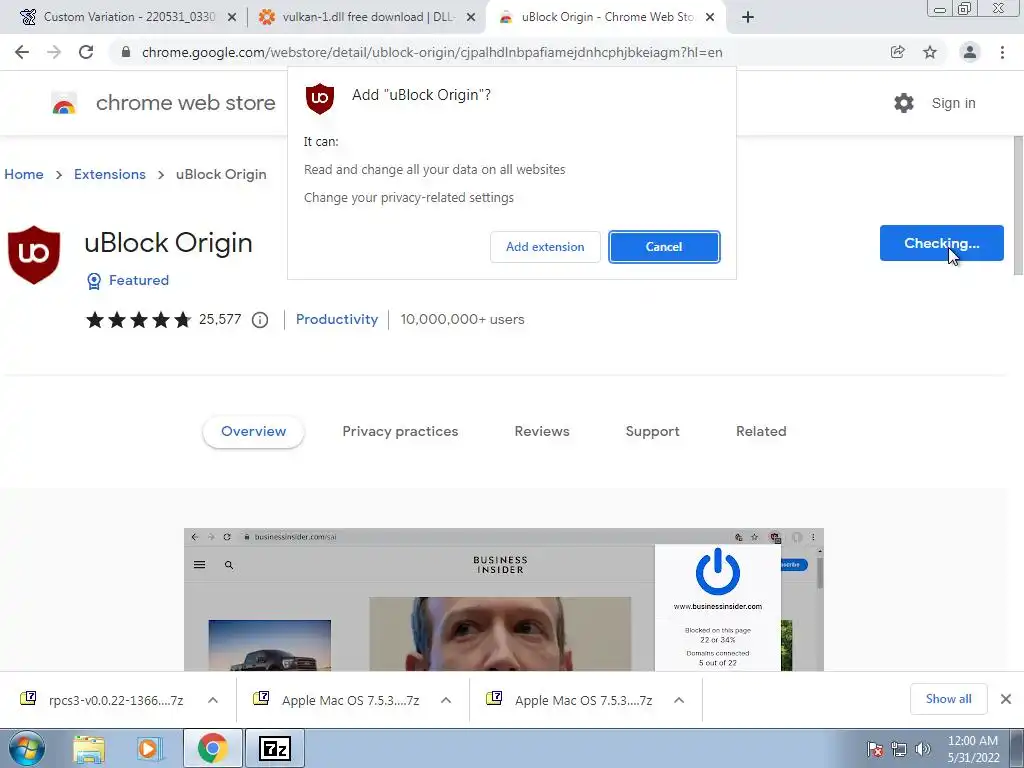
Task: Click the uBlock shield icon in the dialog
Action: (x=320, y=99)
